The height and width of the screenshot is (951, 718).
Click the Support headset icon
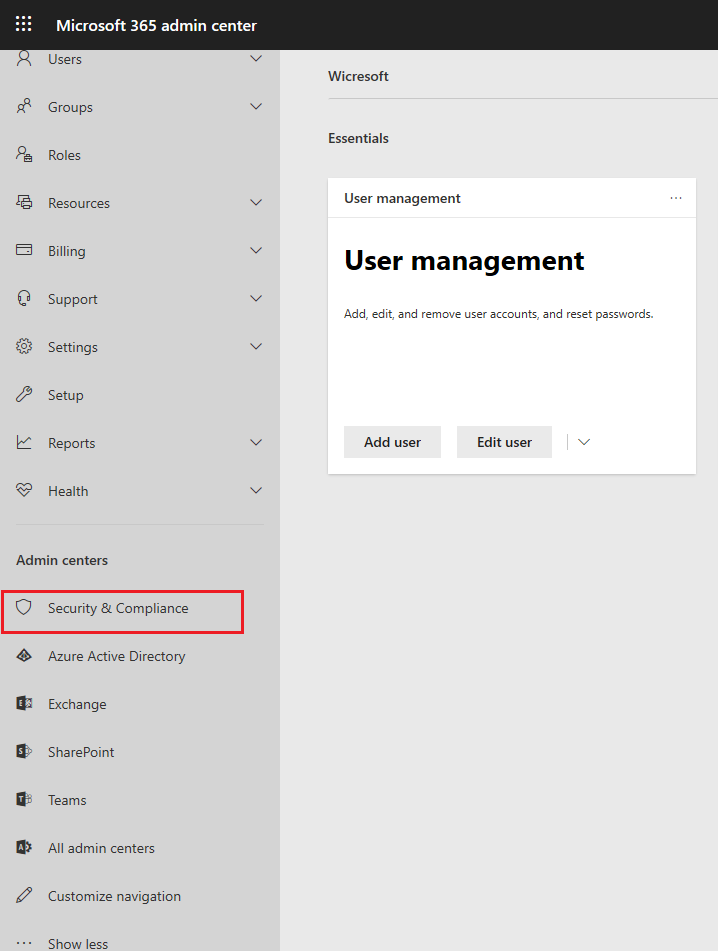coord(24,298)
